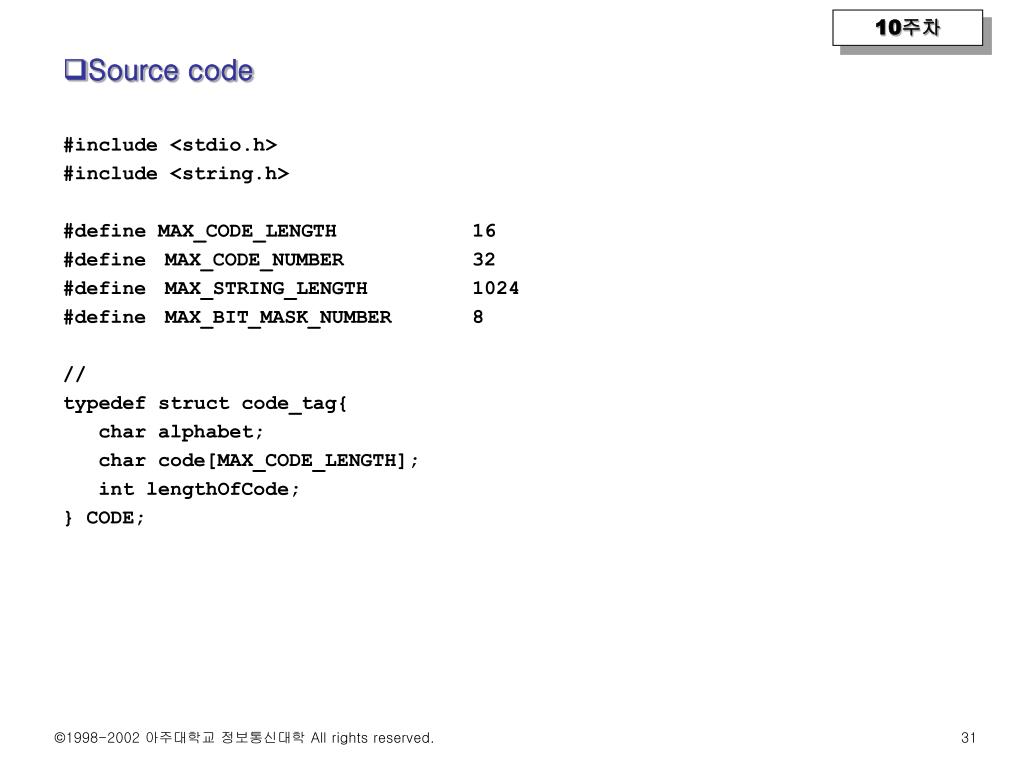Select the 'int lengthOfCode;' line

click(x=199, y=490)
